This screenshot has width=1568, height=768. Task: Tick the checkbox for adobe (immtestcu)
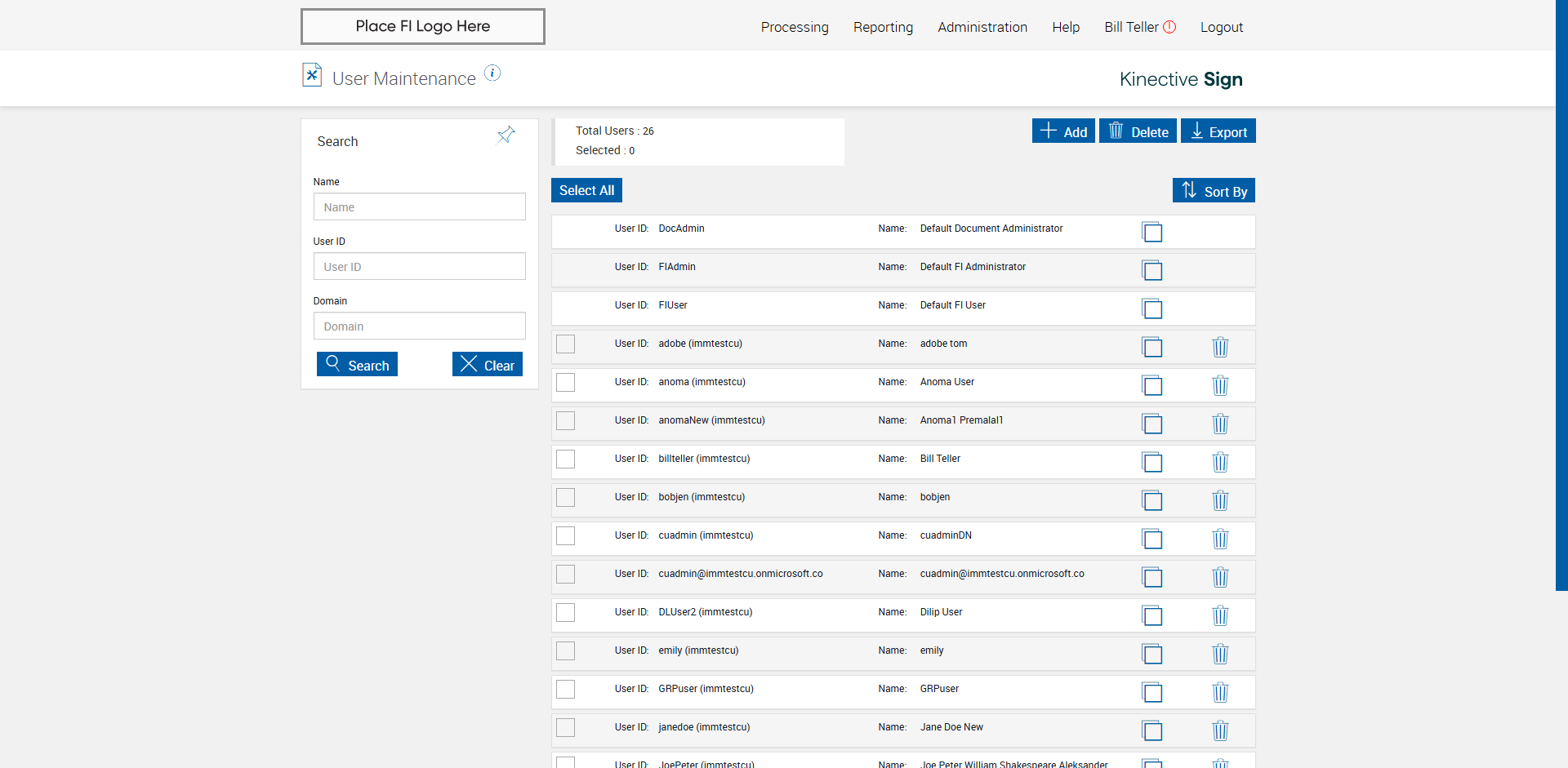click(565, 344)
